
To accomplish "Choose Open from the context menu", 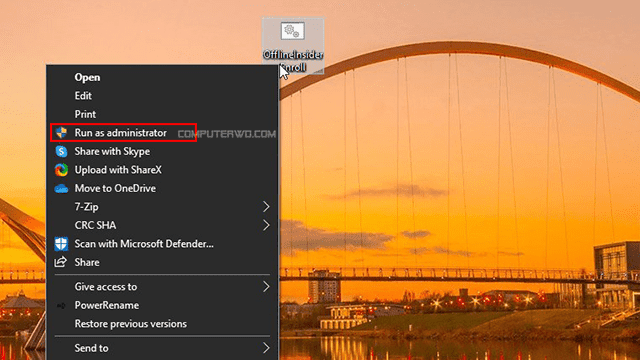I will (162, 77).
